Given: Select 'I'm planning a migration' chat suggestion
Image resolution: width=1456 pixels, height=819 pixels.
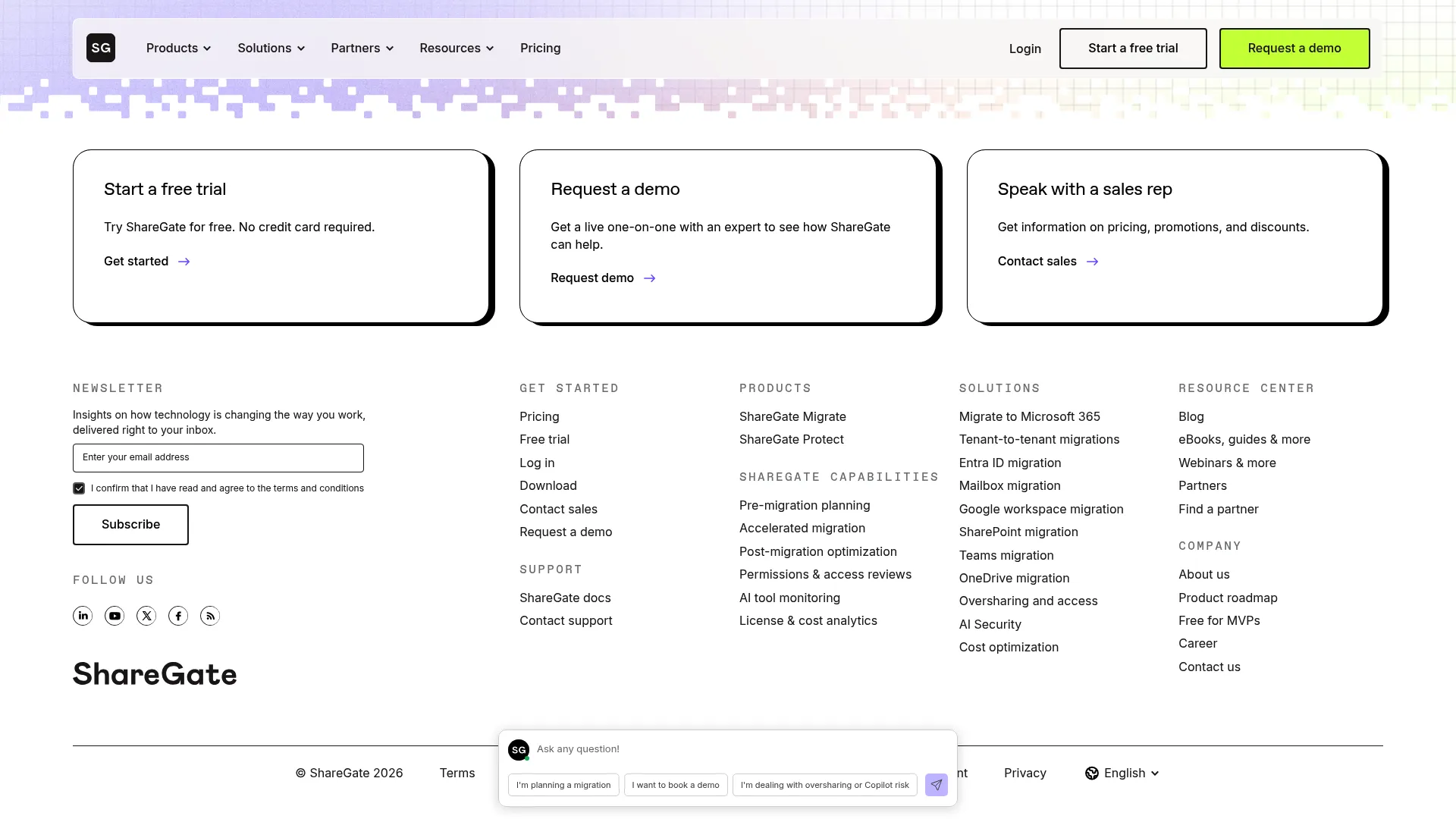Looking at the screenshot, I should tap(563, 785).
